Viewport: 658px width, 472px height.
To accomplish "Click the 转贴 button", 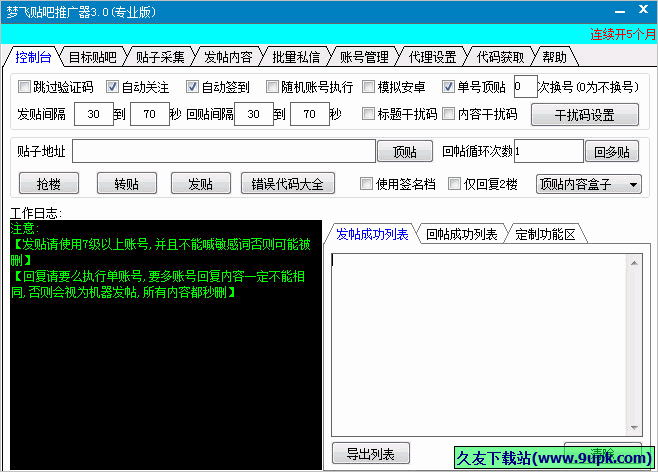I will click(127, 183).
